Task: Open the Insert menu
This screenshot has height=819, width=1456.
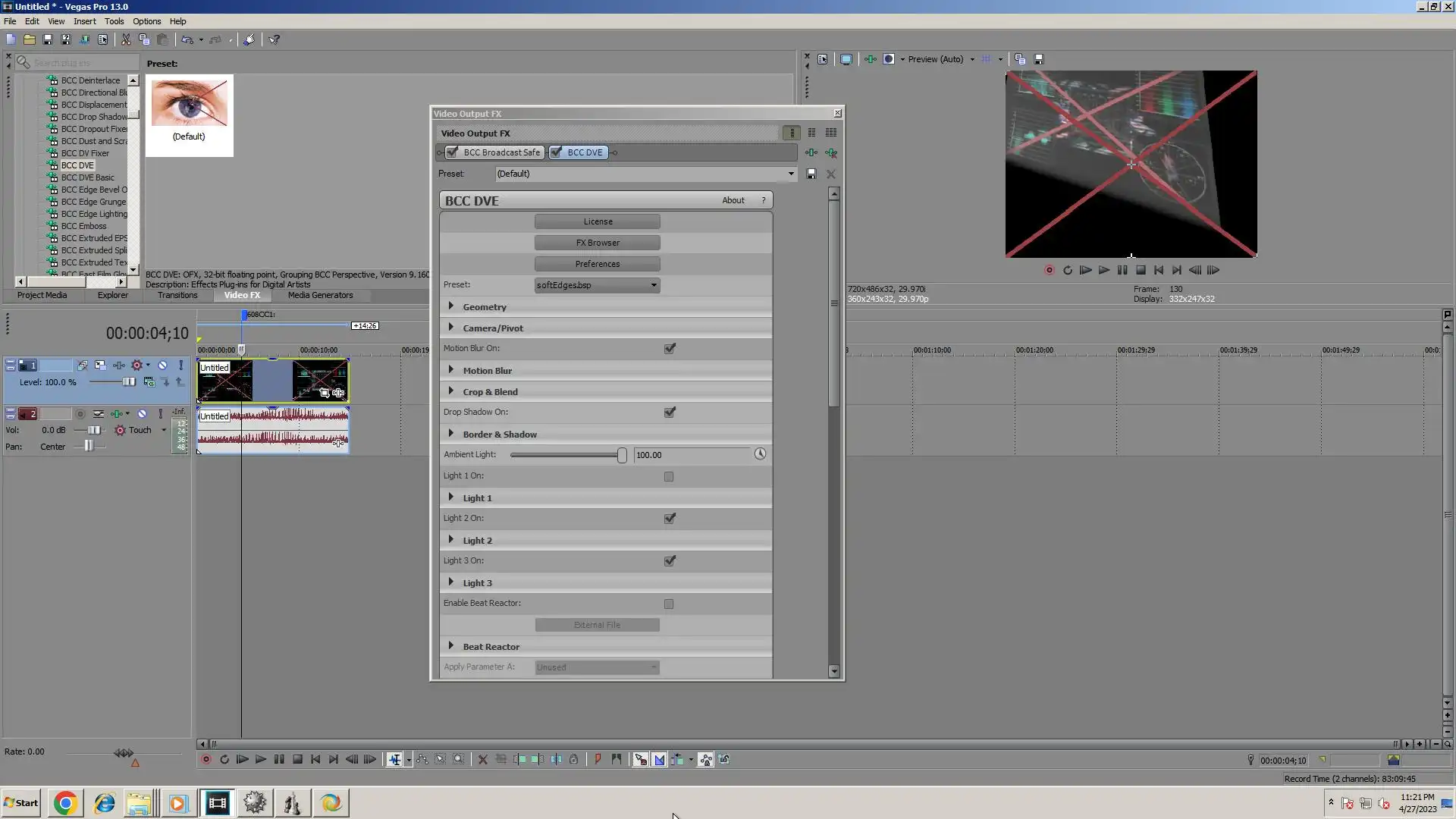Action: click(x=84, y=21)
